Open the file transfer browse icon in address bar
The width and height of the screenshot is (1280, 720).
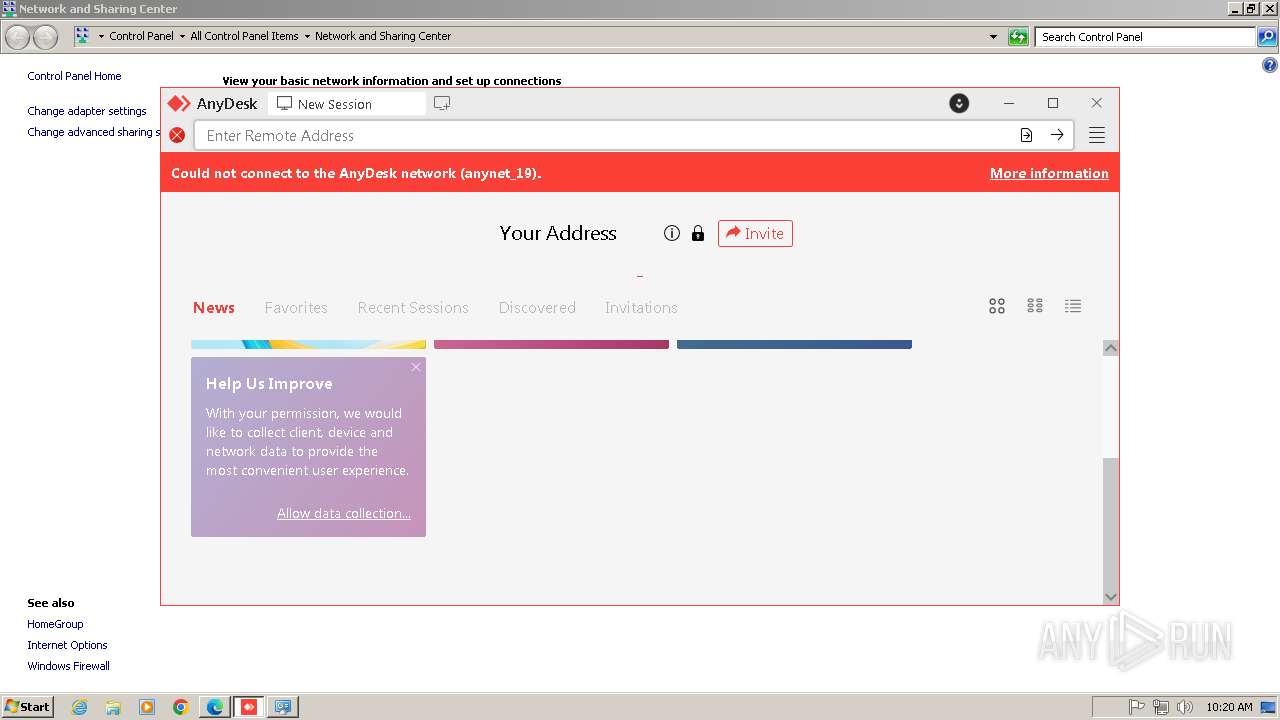[x=1026, y=135]
